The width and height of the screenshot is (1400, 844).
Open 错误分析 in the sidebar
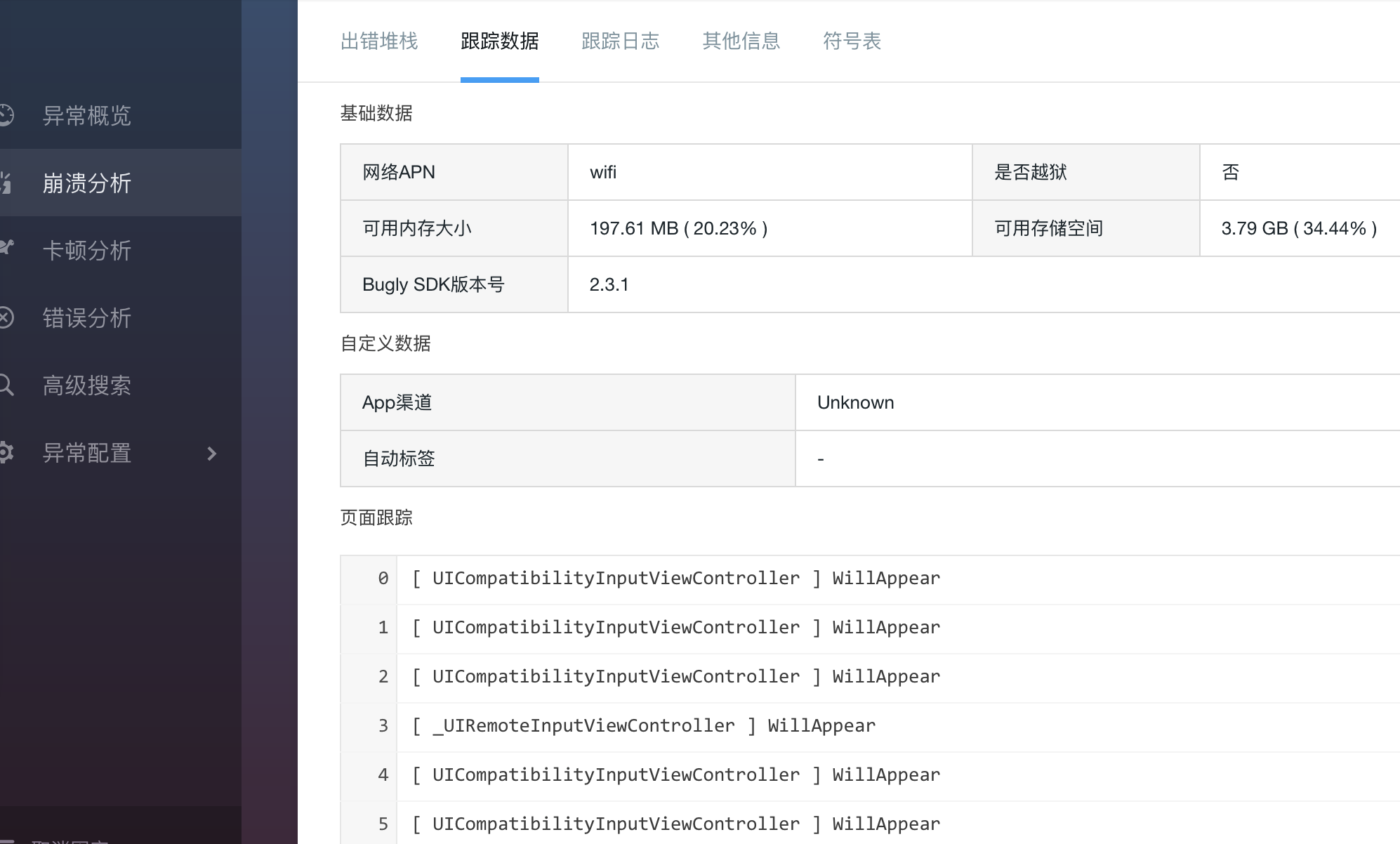[x=87, y=317]
